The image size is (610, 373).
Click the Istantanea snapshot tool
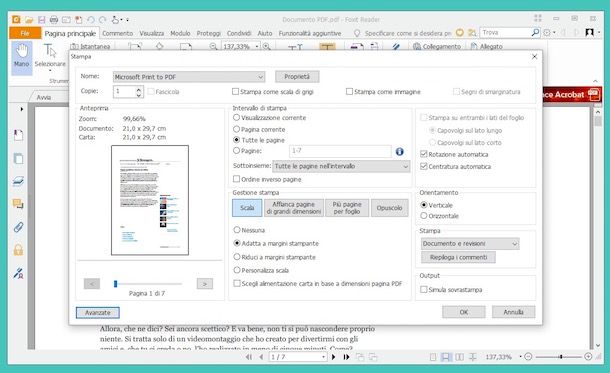pyautogui.click(x=90, y=46)
